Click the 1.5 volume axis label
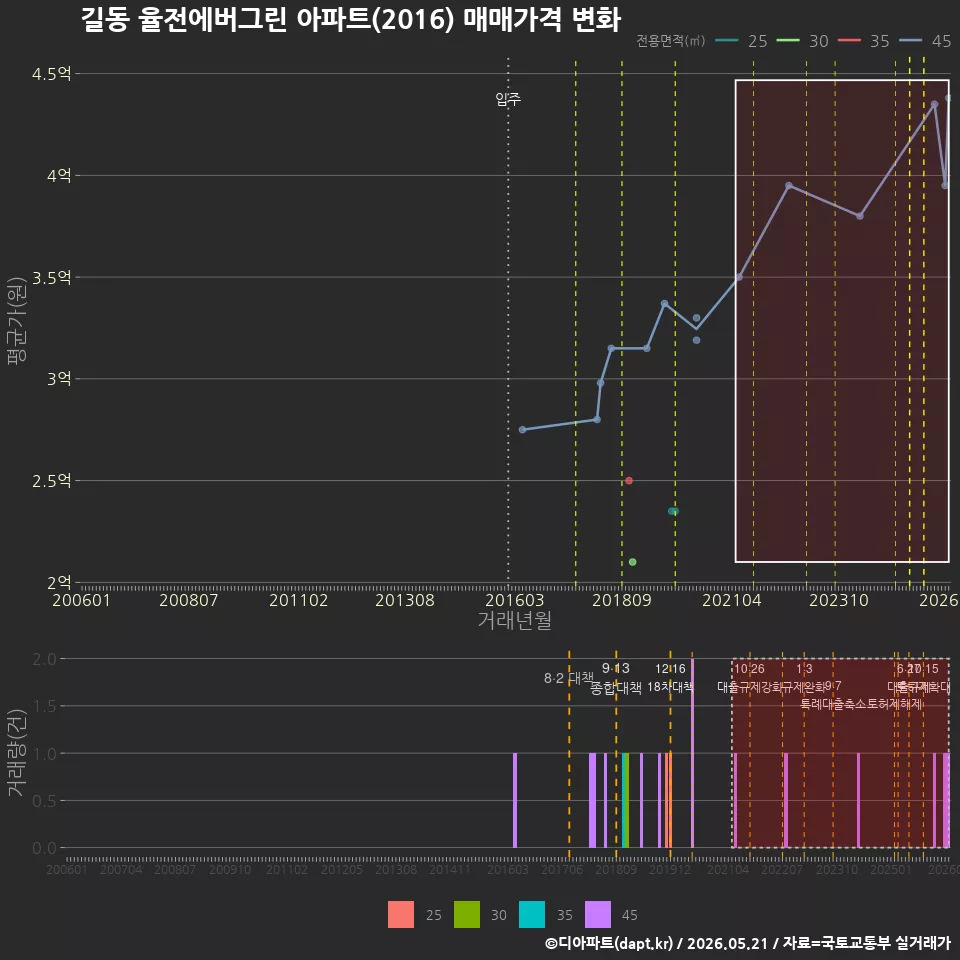This screenshot has height=960, width=960. (x=44, y=707)
